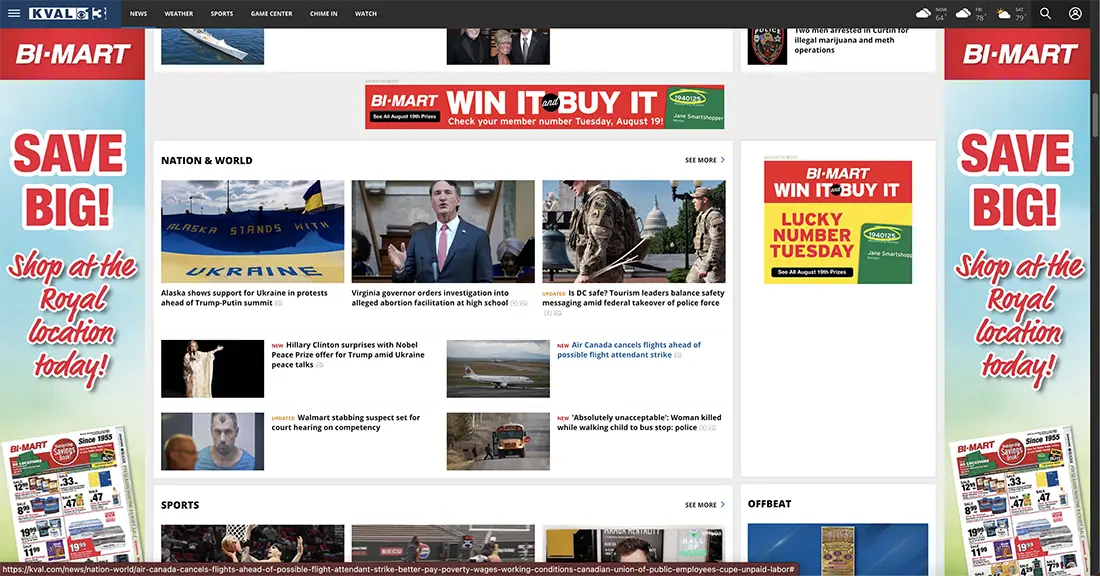Click the Lucky Number Tuesday sidebar ad
The width and height of the screenshot is (1100, 576).
(x=838, y=222)
